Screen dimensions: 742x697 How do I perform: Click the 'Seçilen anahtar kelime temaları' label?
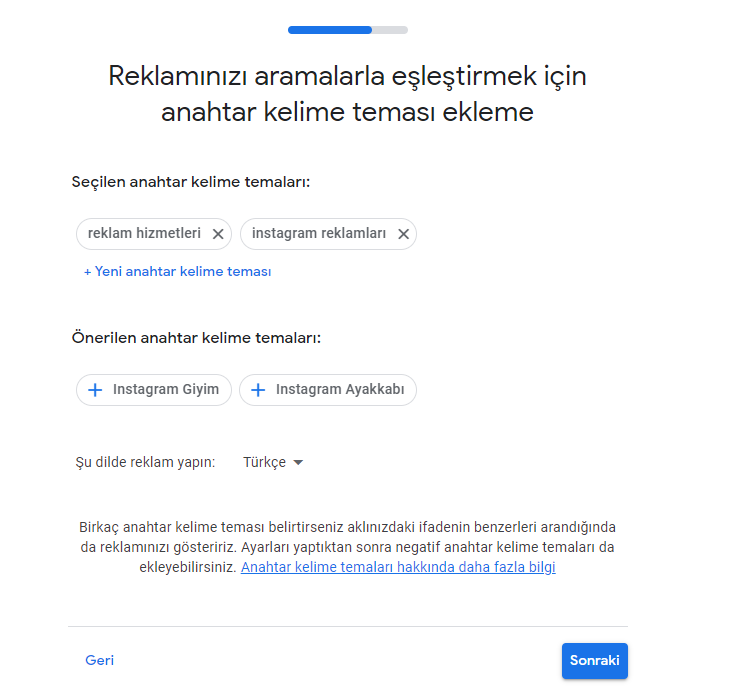tap(190, 182)
